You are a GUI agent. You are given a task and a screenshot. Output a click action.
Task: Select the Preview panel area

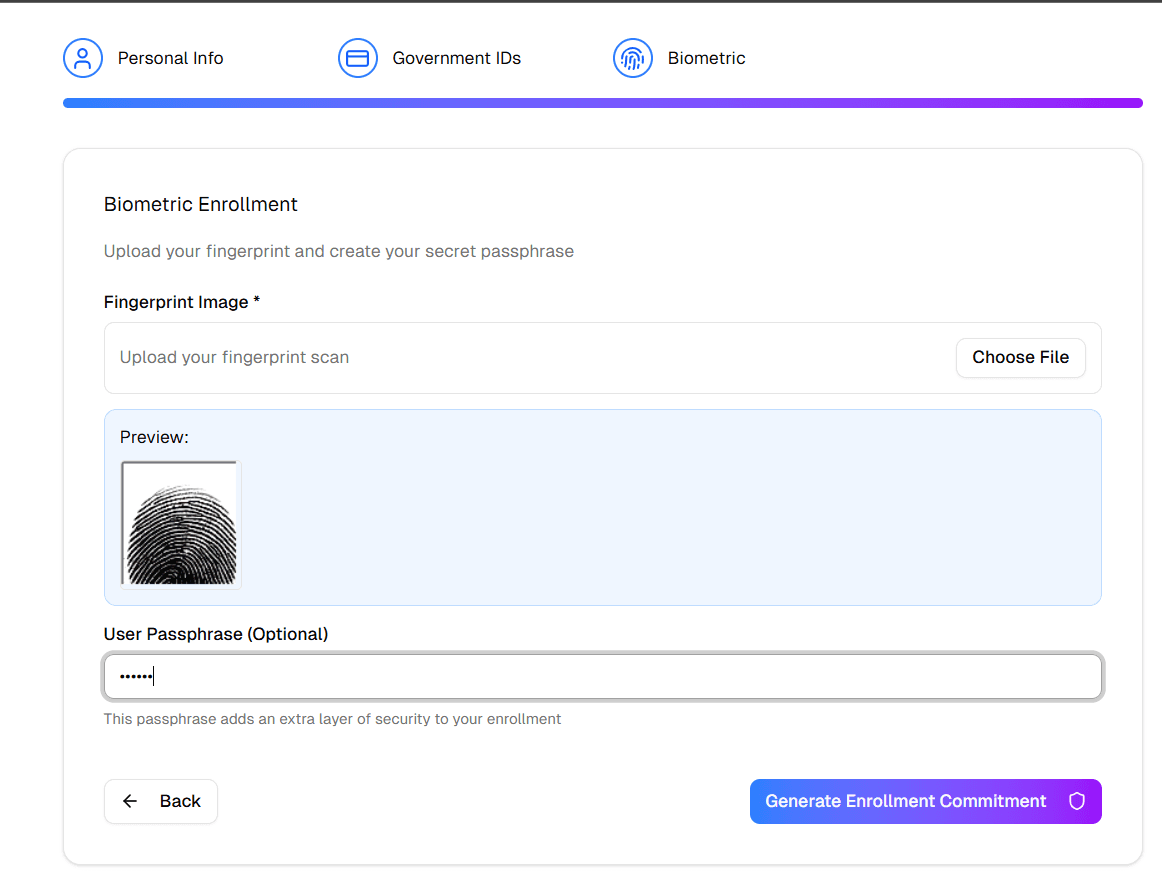(x=602, y=507)
